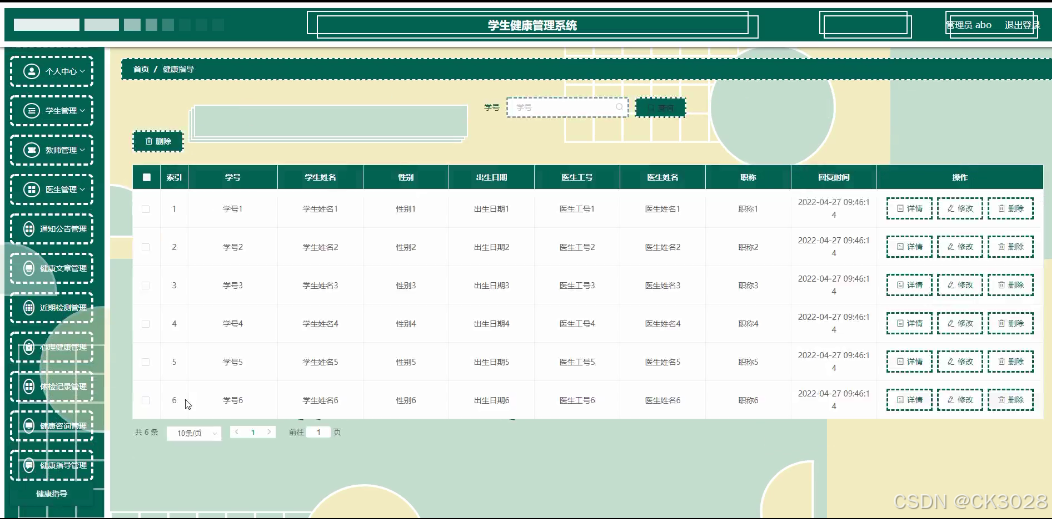Expand the 个人中心 chevron
The image size is (1052, 519).
click(x=83, y=71)
